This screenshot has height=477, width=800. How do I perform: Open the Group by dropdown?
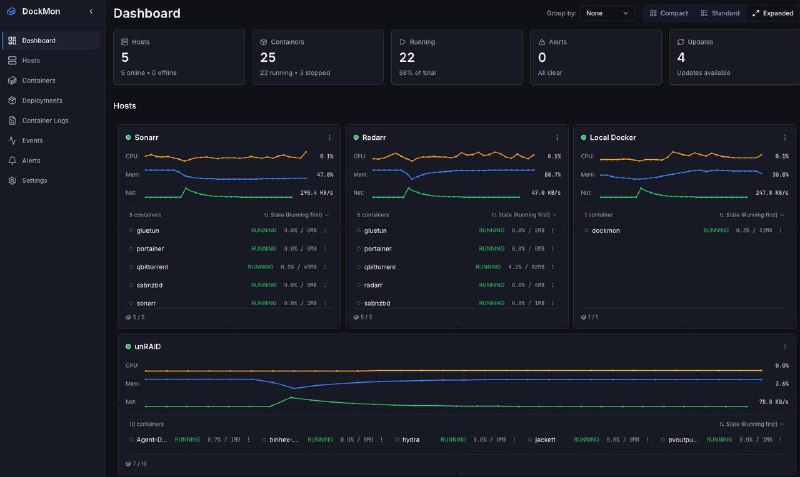607,13
